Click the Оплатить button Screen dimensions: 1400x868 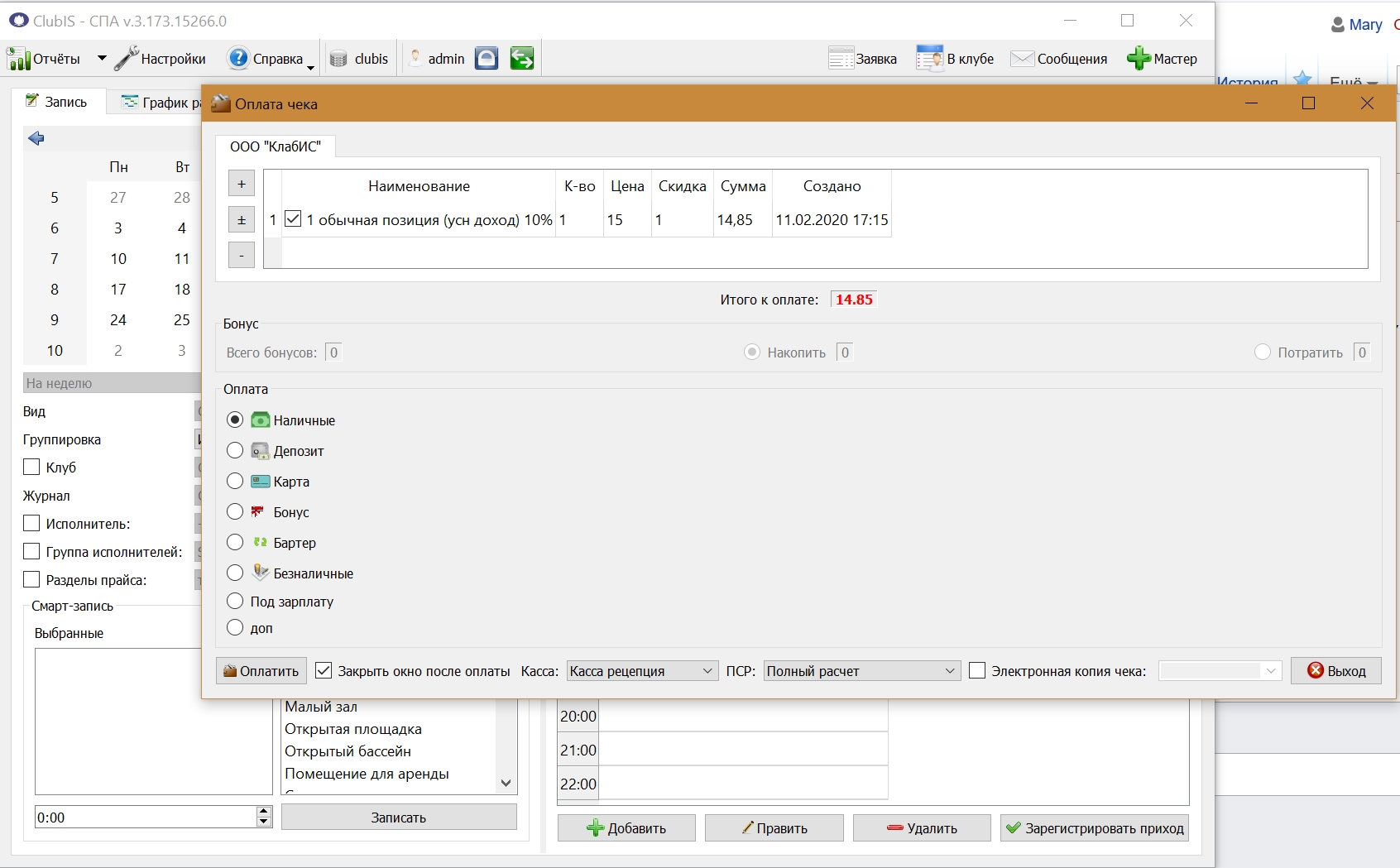point(261,671)
